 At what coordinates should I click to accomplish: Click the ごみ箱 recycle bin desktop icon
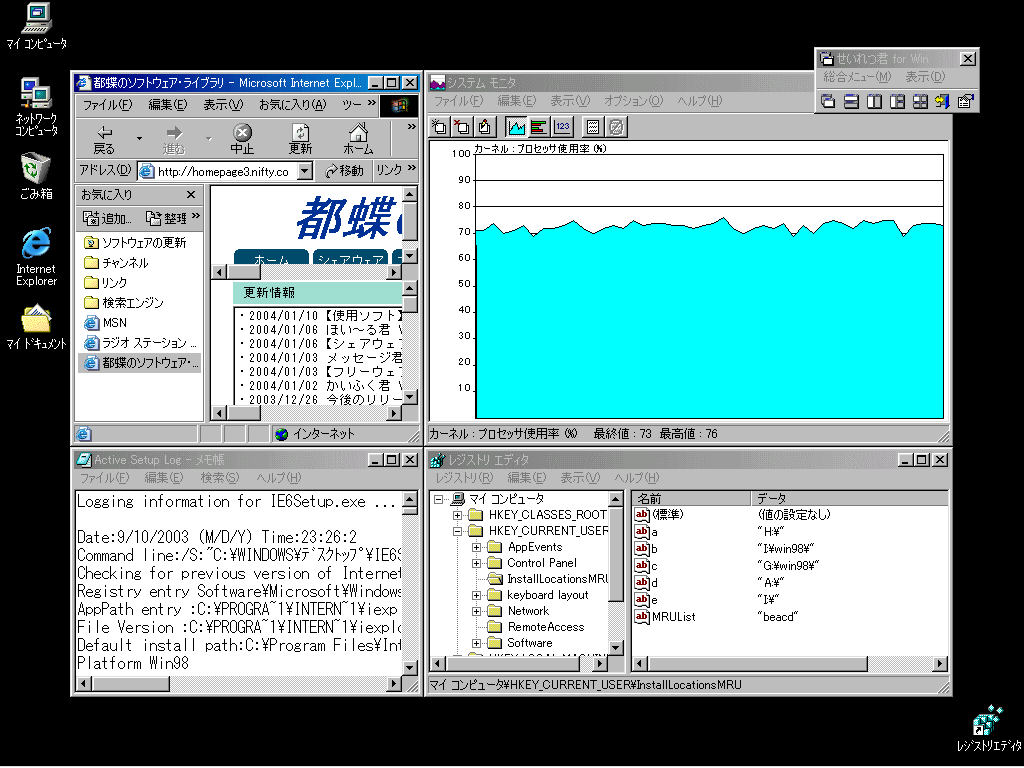pos(36,176)
